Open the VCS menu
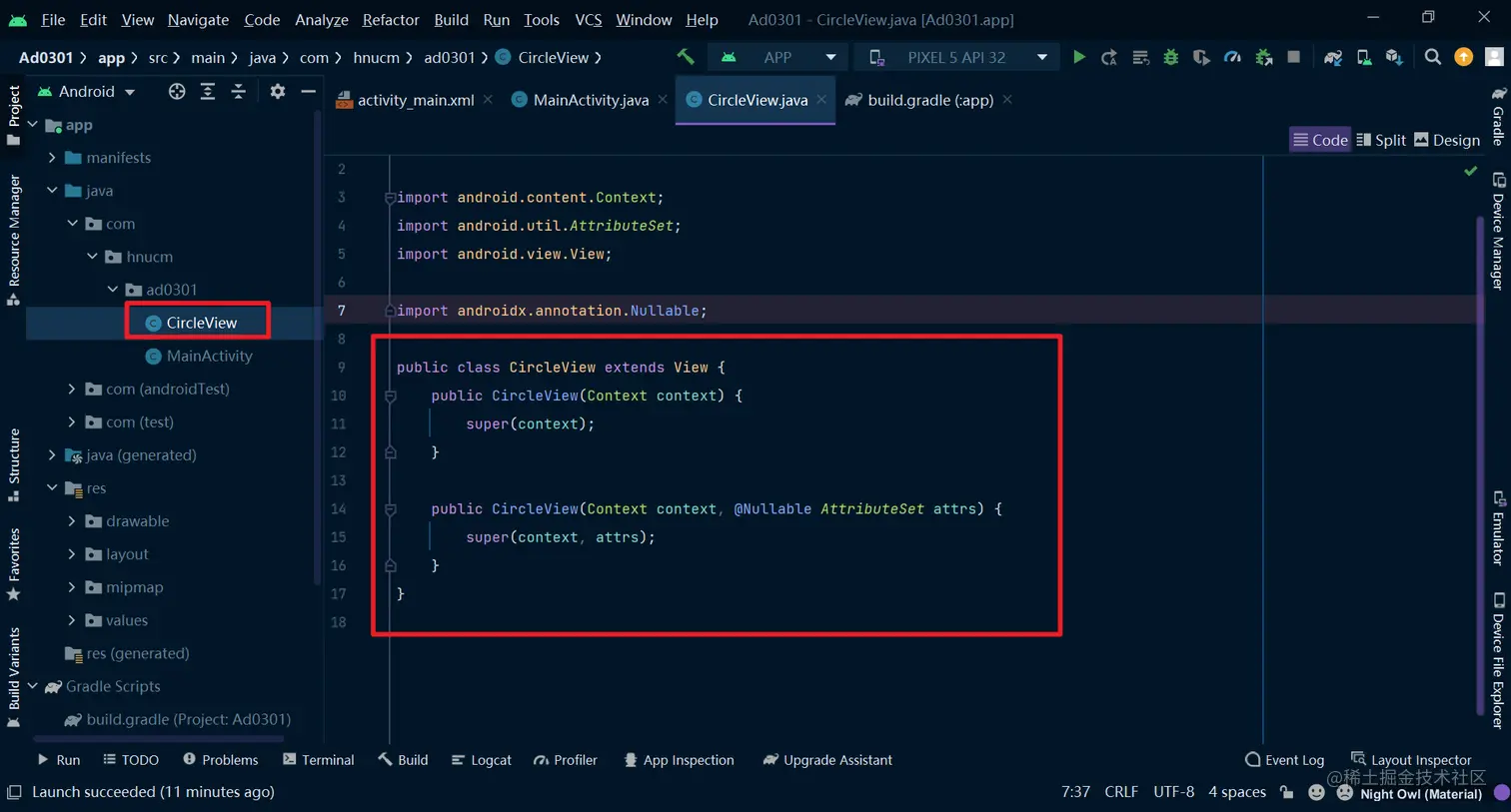This screenshot has width=1511, height=812. tap(589, 19)
